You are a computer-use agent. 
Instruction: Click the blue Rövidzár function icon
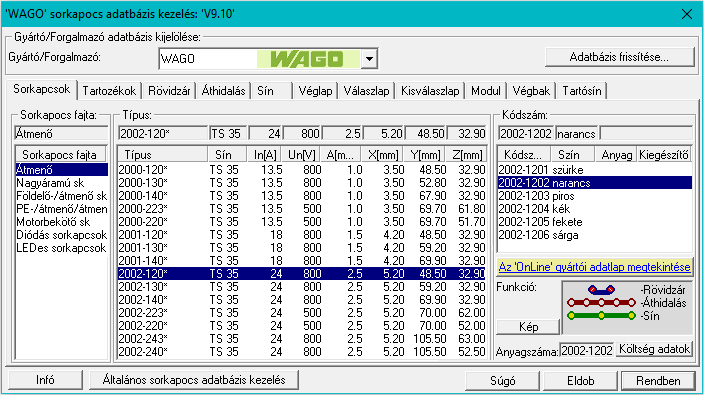tap(601, 290)
